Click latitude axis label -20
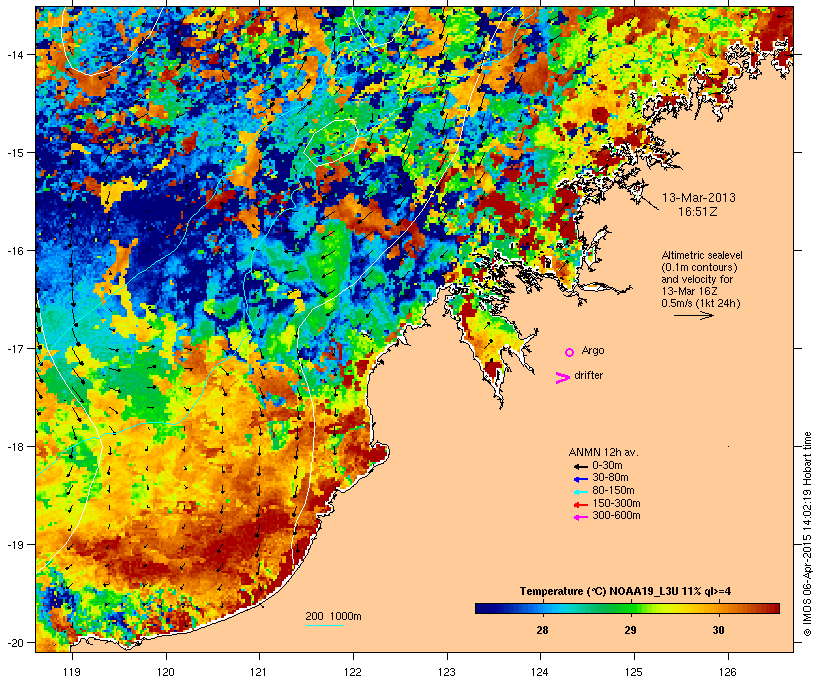 pos(14,642)
